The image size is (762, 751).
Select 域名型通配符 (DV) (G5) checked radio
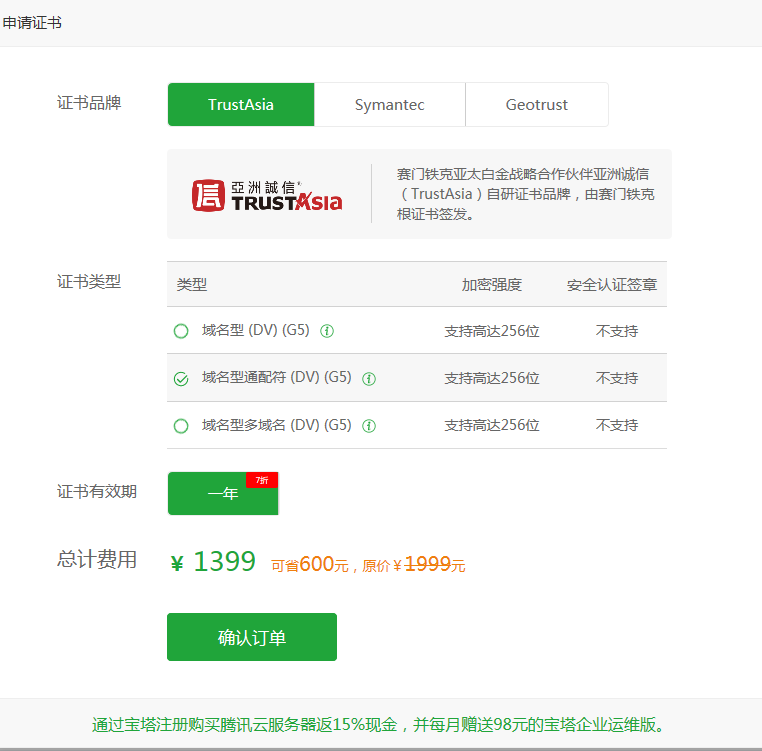click(x=181, y=379)
